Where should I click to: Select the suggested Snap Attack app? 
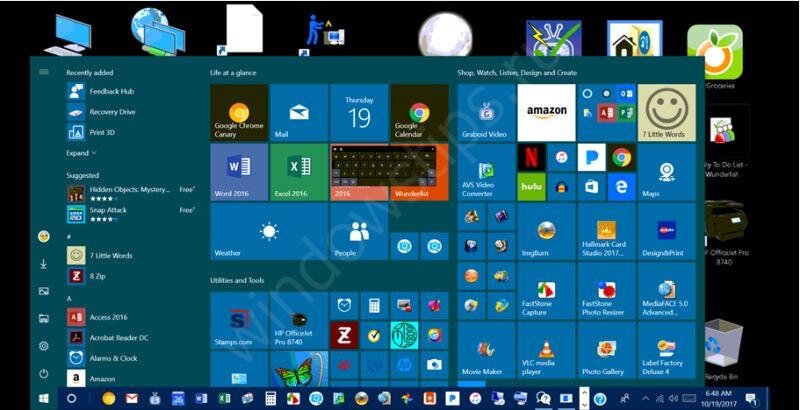[131, 214]
